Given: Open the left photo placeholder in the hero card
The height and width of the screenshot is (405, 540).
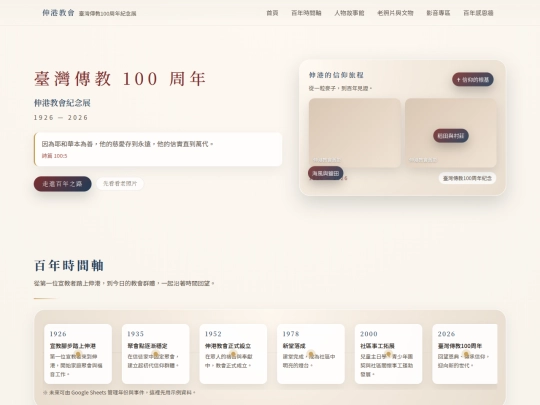Looking at the screenshot, I should (355, 133).
